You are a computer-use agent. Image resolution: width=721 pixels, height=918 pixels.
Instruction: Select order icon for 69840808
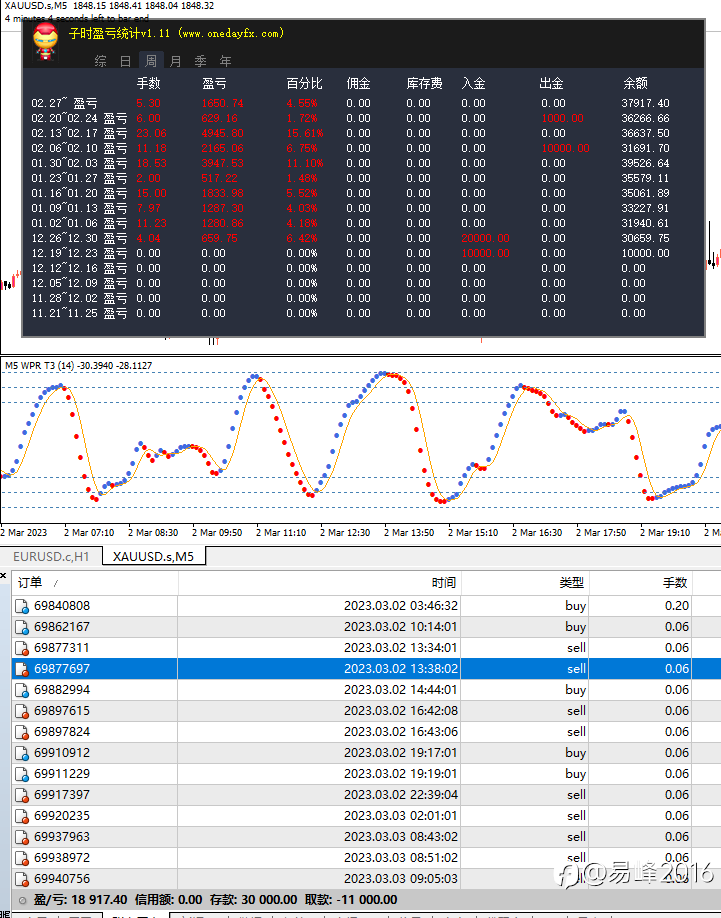pos(22,606)
